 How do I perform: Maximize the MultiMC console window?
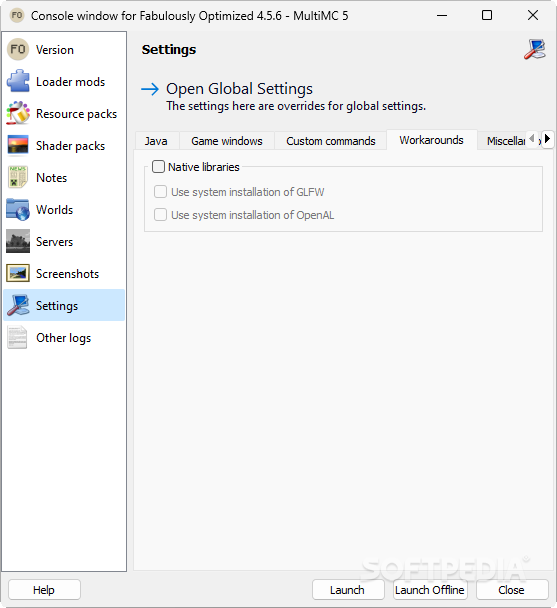[x=487, y=16]
